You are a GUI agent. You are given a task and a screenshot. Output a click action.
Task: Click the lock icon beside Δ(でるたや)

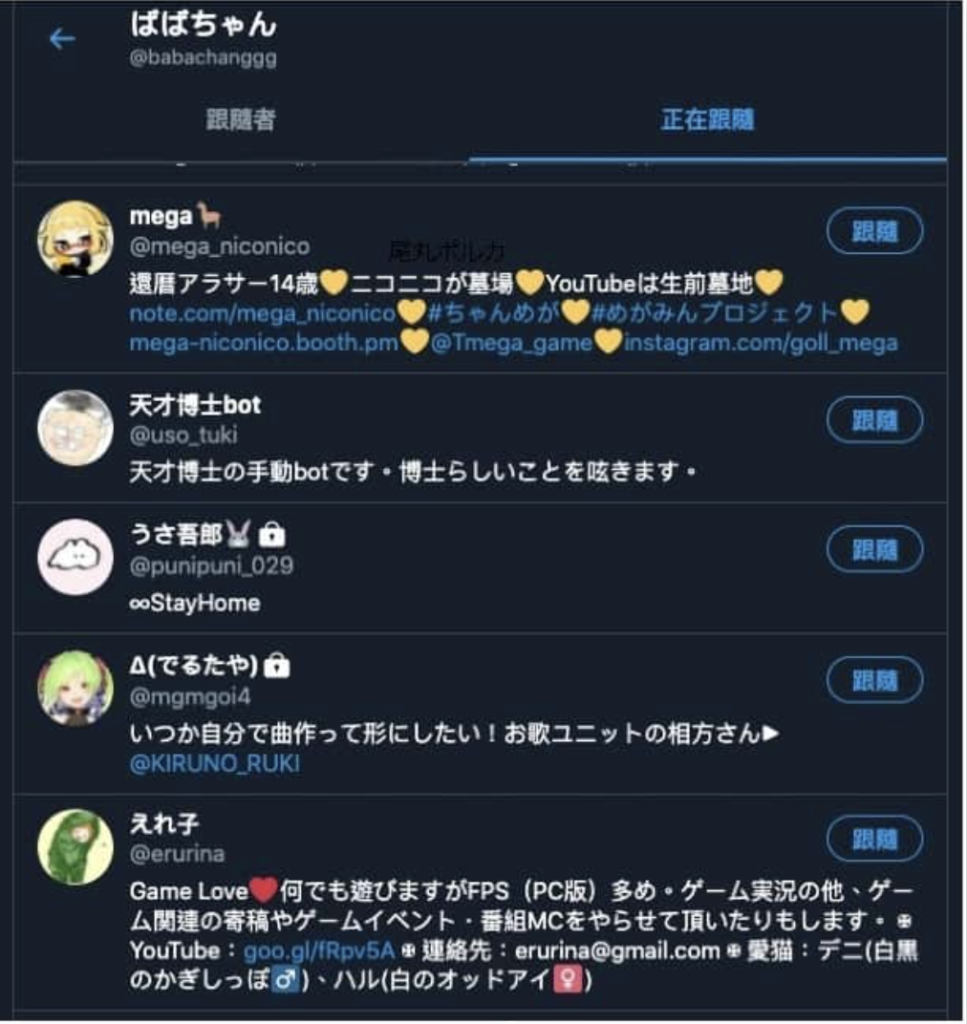coord(277,665)
